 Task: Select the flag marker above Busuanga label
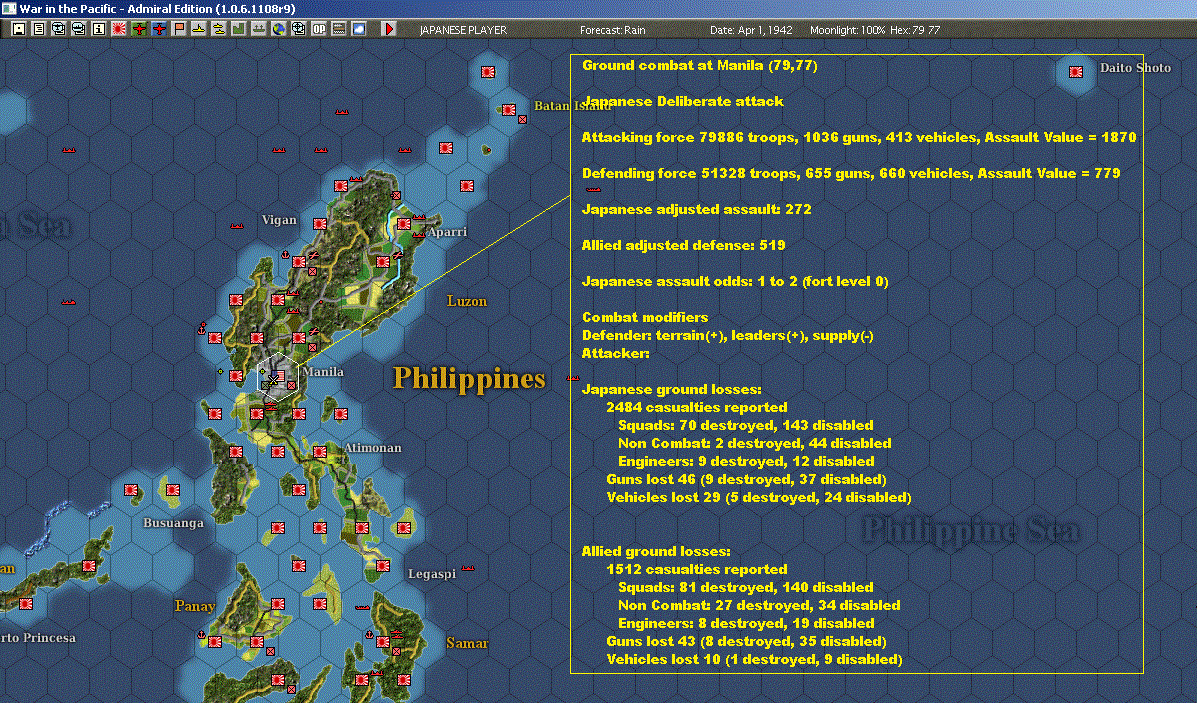(173, 490)
